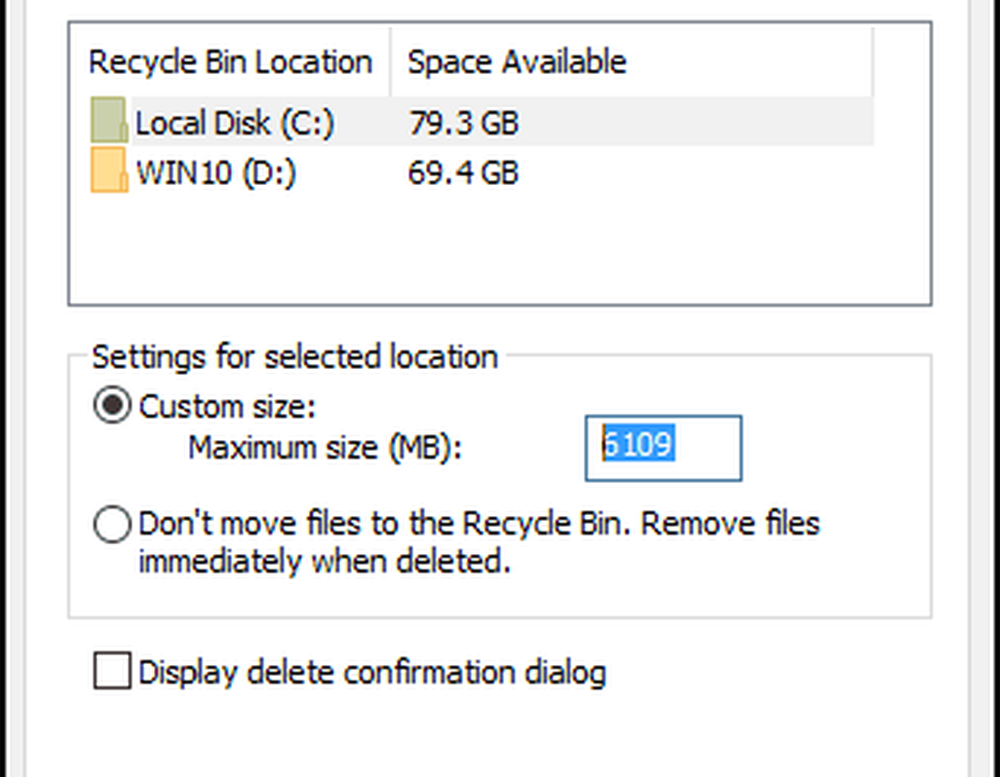Viewport: 1000px width, 777px height.
Task: Select the Local Disk (C:) name label
Action: pyautogui.click(x=235, y=124)
